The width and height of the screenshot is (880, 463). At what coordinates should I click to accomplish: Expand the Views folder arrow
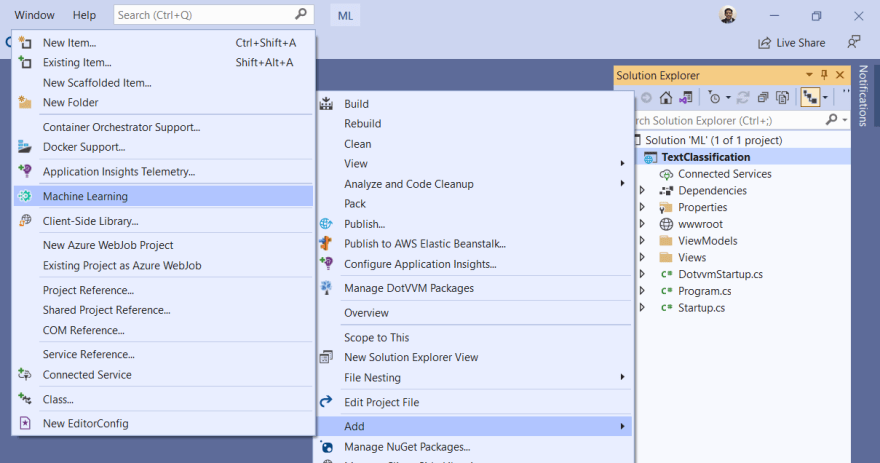click(643, 257)
